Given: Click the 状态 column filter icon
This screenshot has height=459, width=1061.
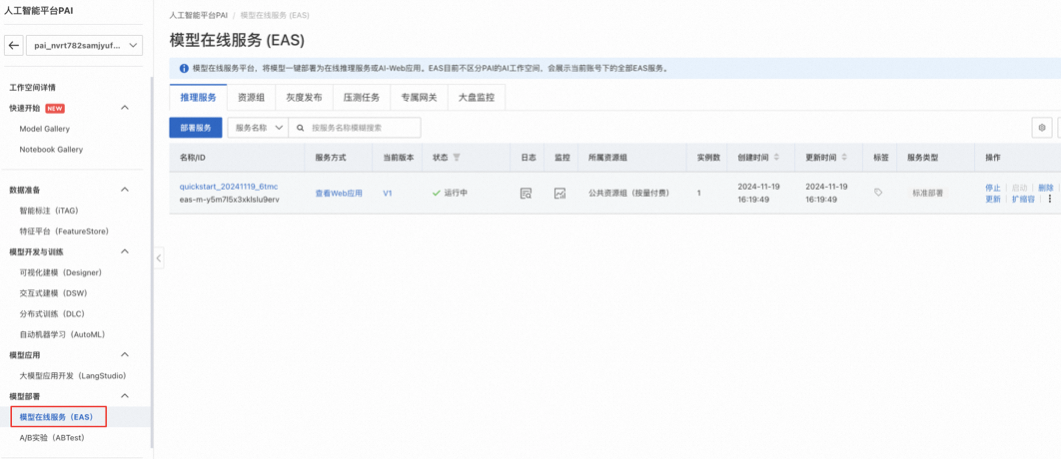Looking at the screenshot, I should click(x=457, y=157).
